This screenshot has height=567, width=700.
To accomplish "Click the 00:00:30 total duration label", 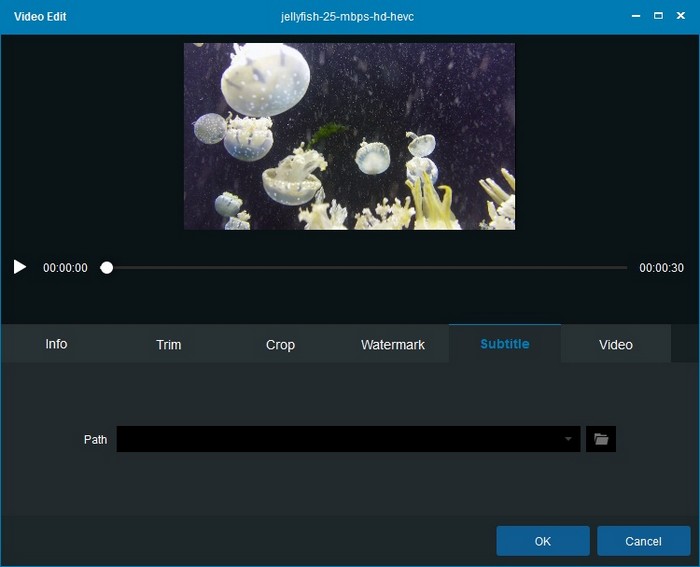I will tap(661, 268).
